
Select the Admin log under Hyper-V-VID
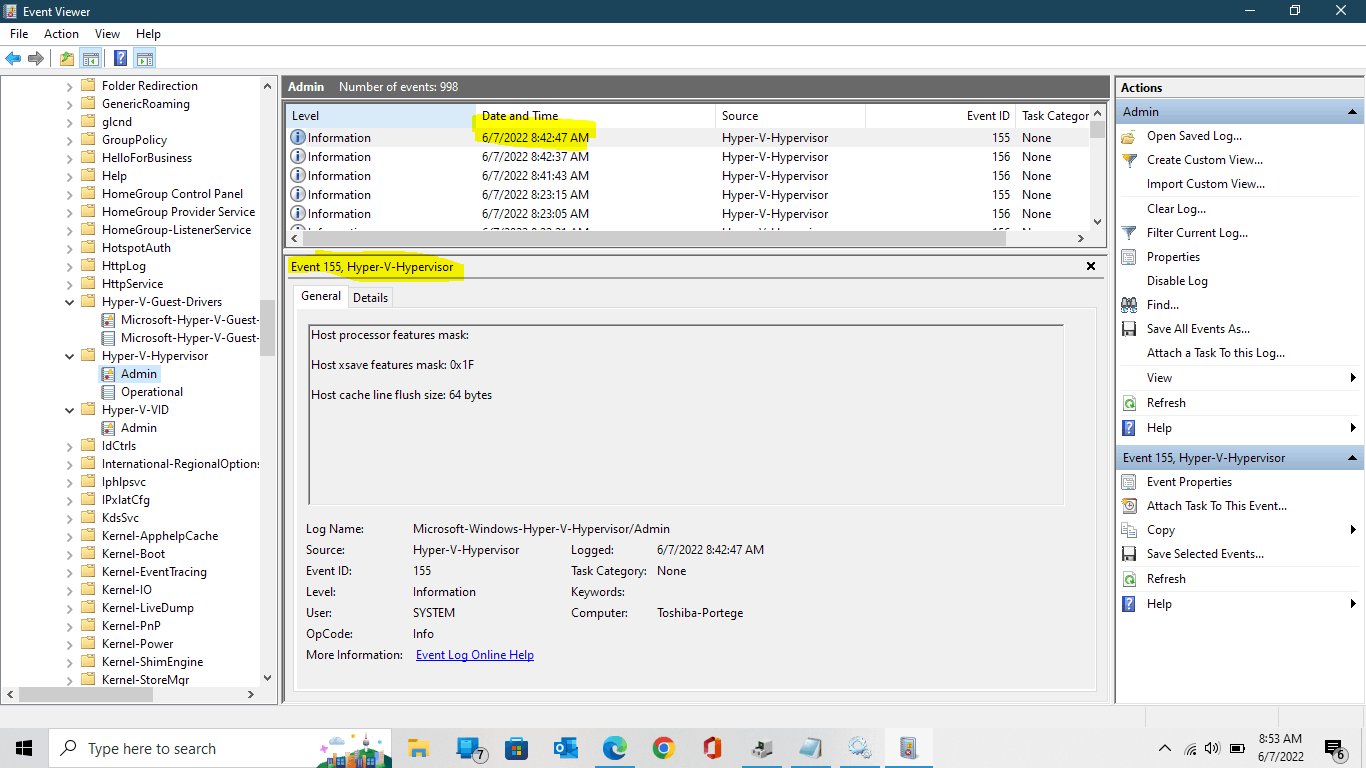[x=139, y=428]
